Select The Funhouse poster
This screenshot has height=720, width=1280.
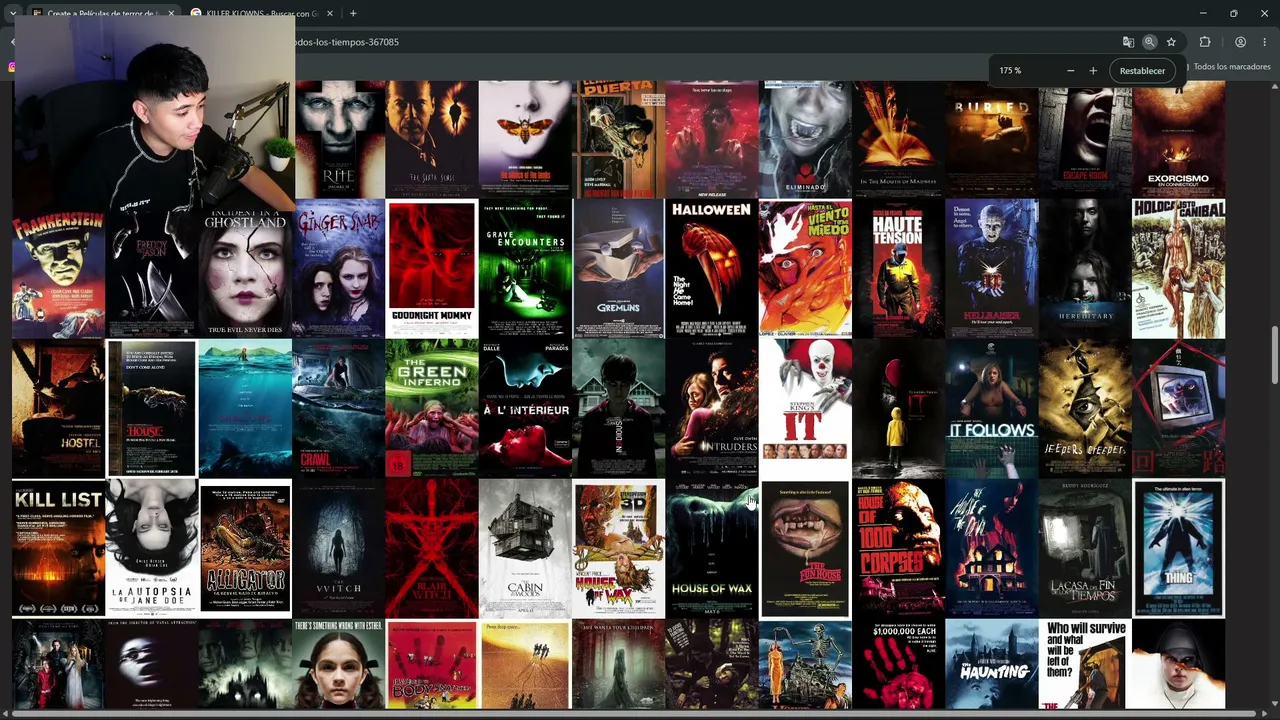click(805, 549)
